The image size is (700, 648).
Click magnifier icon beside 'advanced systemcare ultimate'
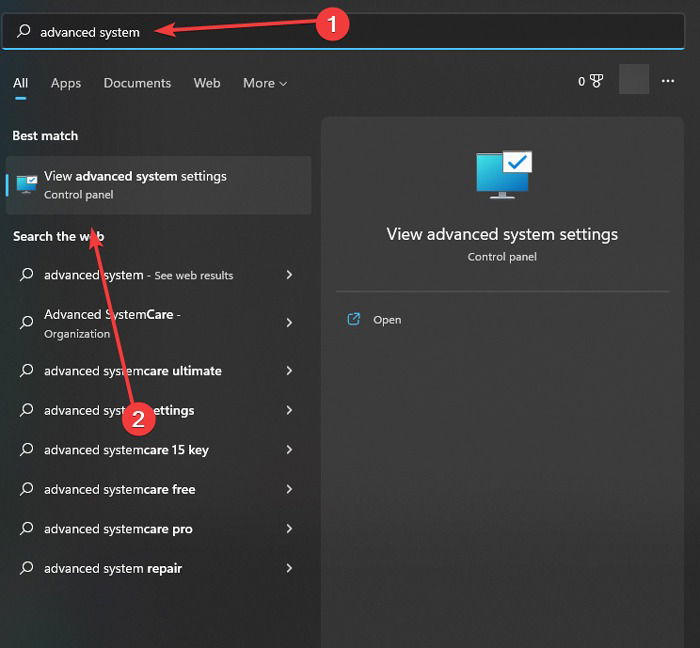click(x=26, y=370)
